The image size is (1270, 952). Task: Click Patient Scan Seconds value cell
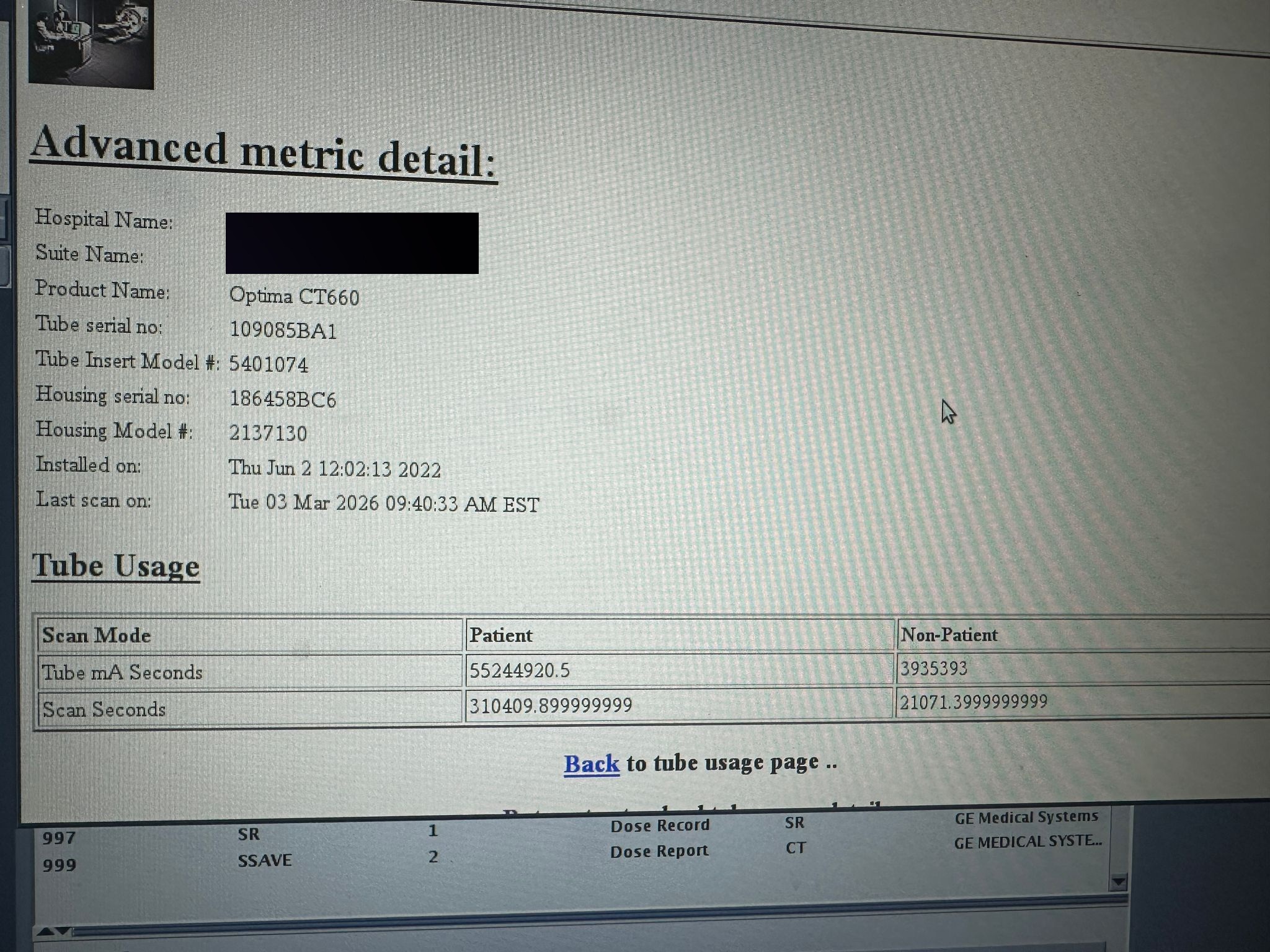pyautogui.click(x=550, y=705)
